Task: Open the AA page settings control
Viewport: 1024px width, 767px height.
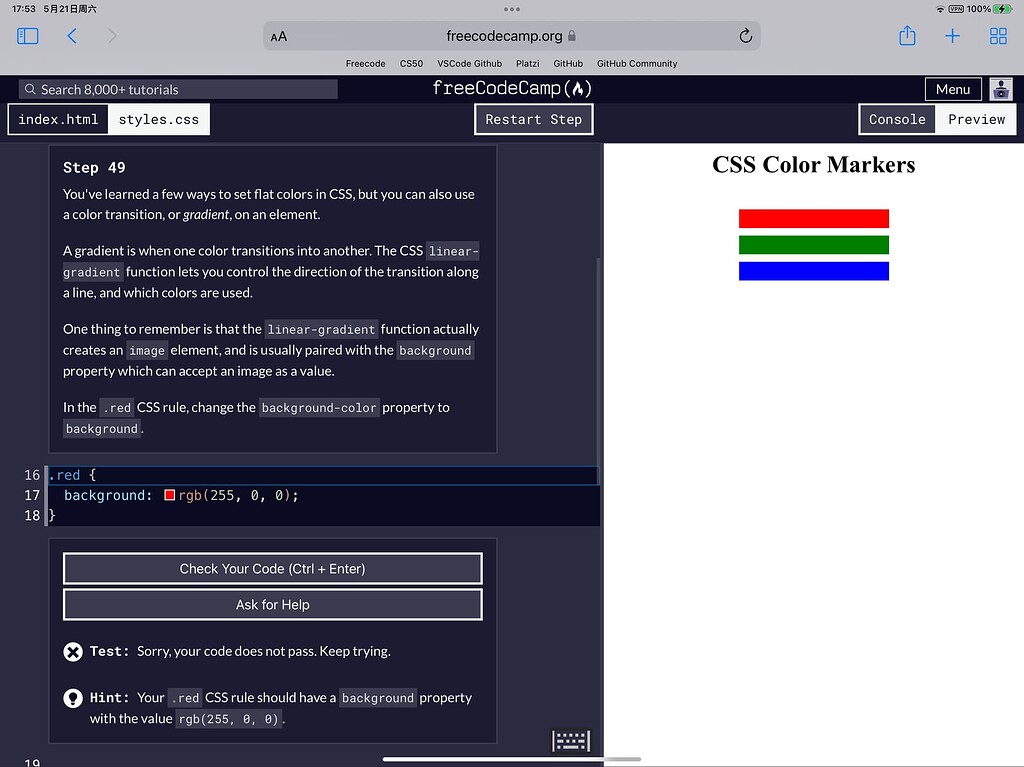Action: tap(277, 35)
